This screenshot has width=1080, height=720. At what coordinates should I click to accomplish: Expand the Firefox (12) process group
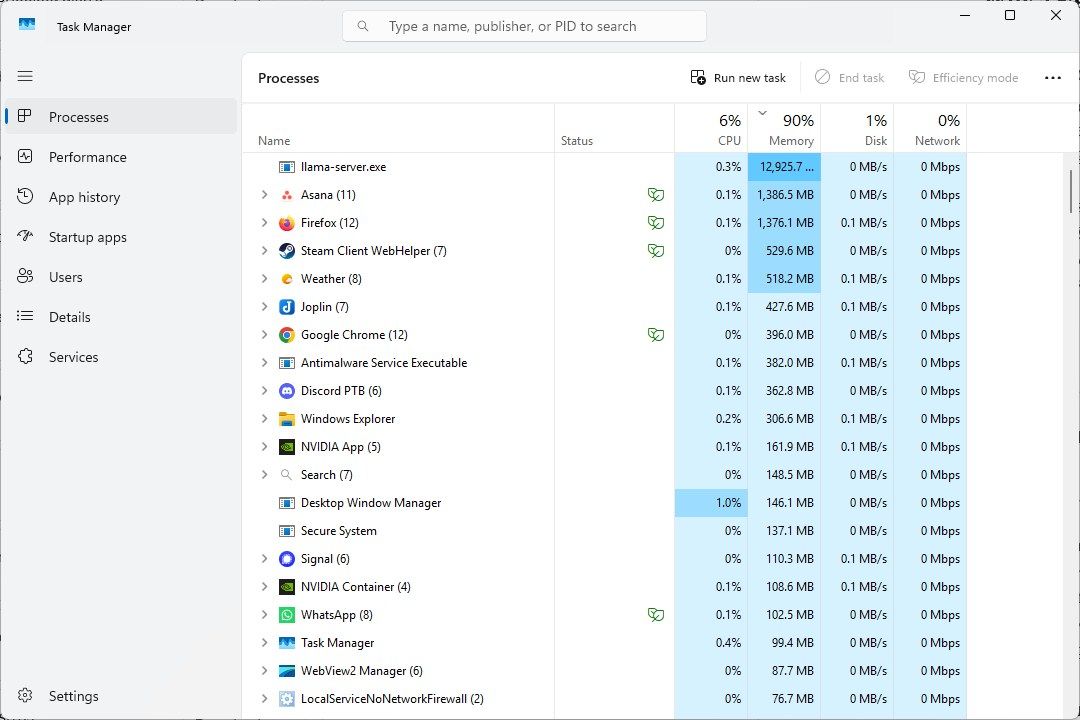pyautogui.click(x=264, y=223)
